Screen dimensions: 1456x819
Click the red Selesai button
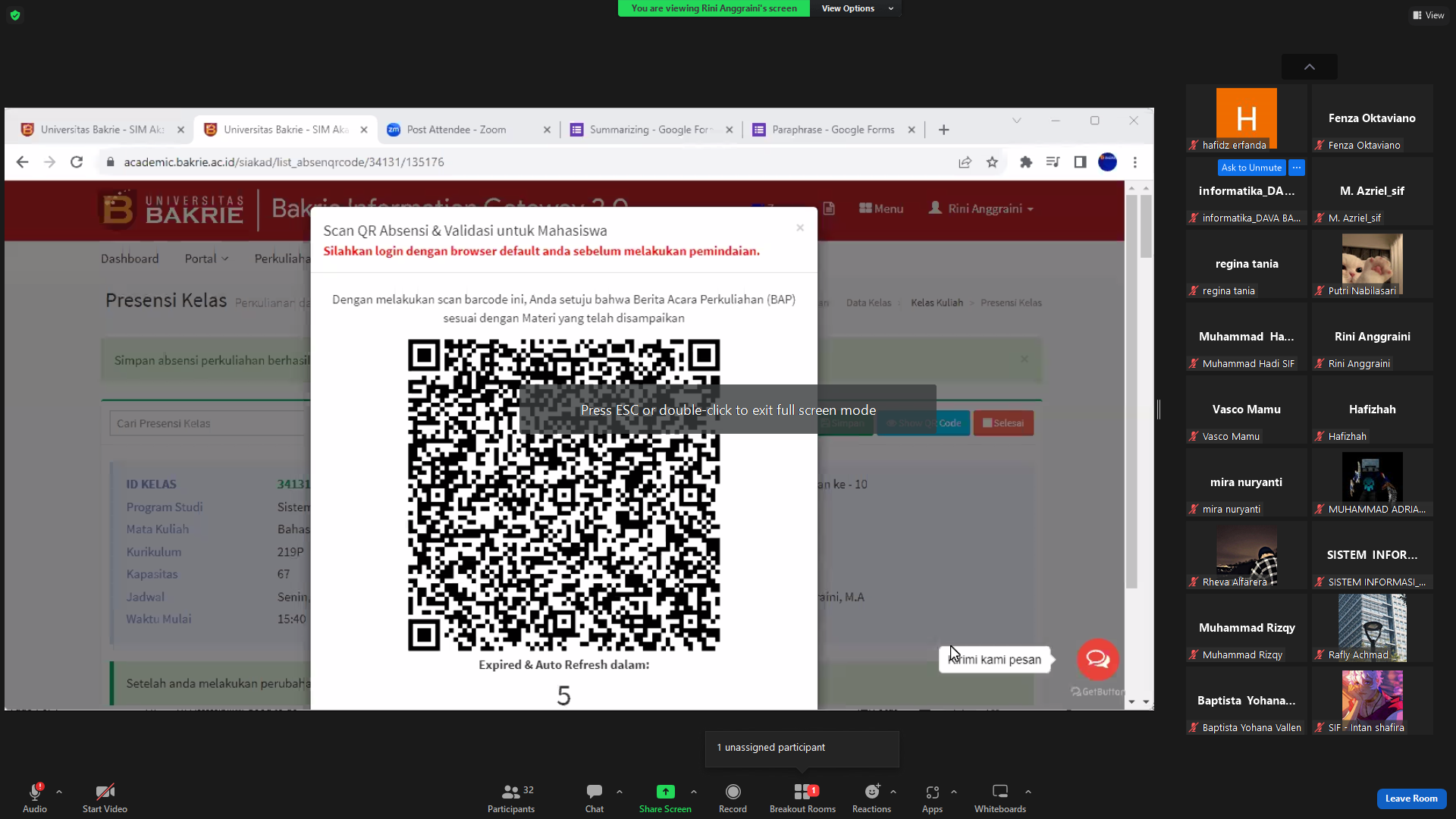click(x=1003, y=423)
